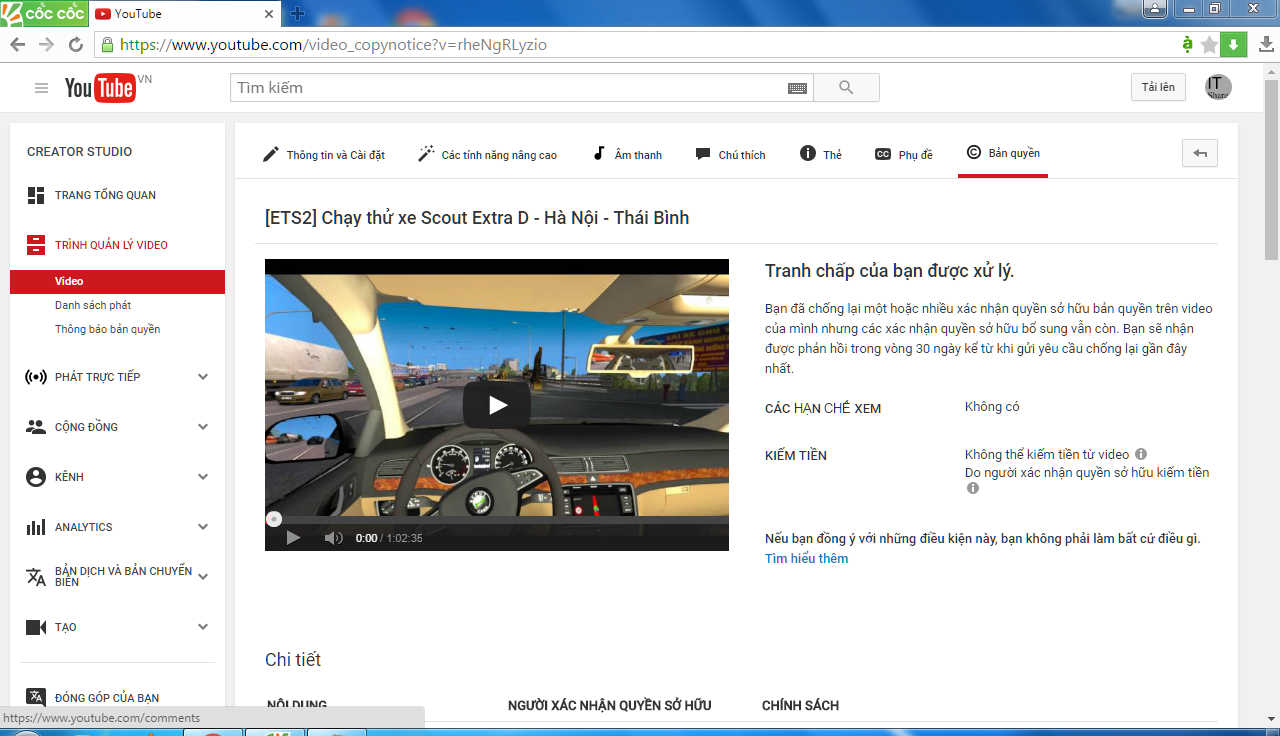Expand Phát trực tiếp section
This screenshot has height=736, width=1280.
pyautogui.click(x=203, y=377)
